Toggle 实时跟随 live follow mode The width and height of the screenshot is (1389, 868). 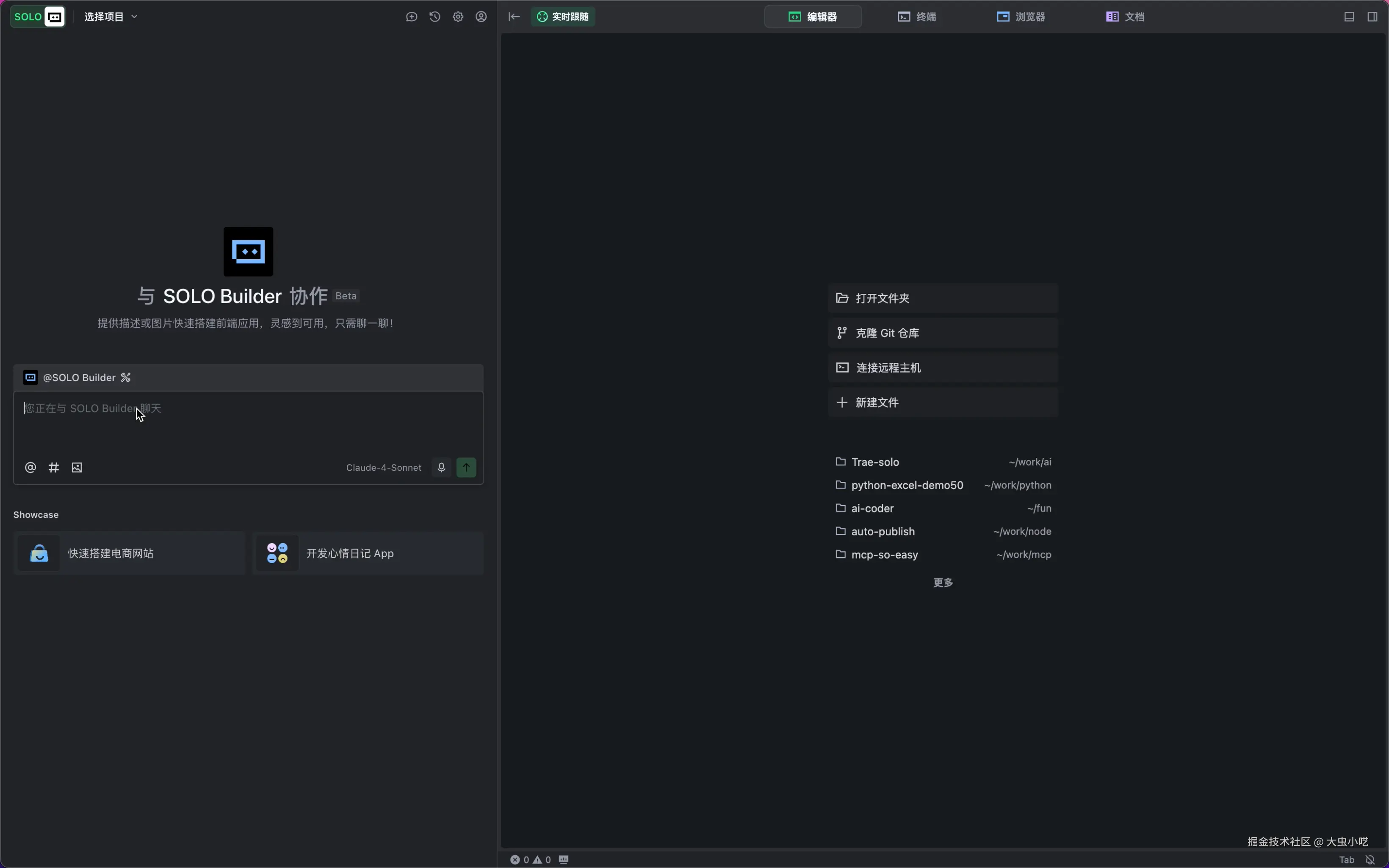coord(562,17)
